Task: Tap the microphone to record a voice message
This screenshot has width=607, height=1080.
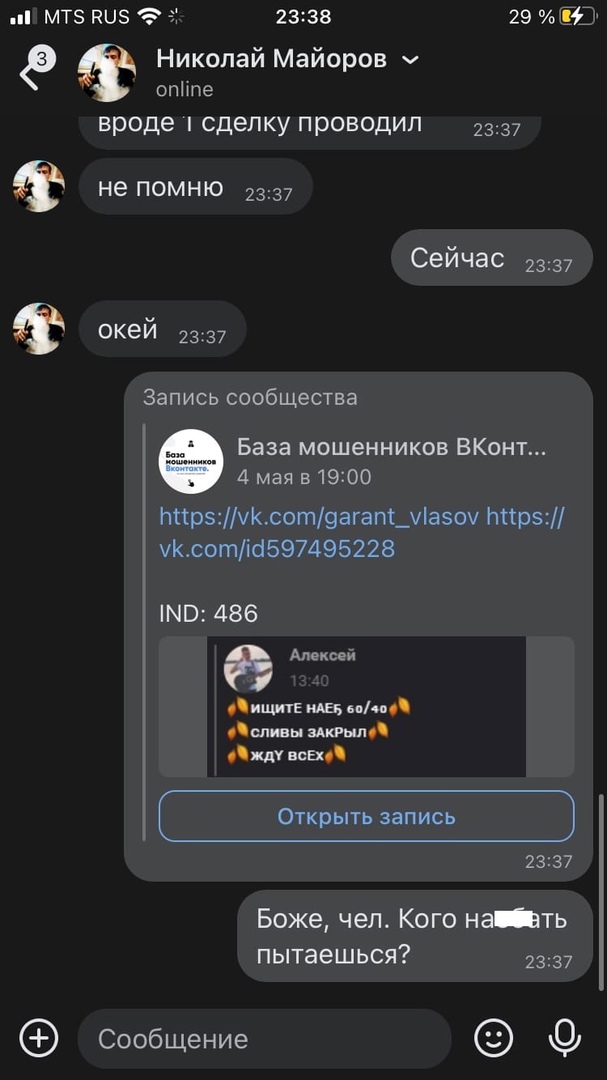Action: [564, 1038]
